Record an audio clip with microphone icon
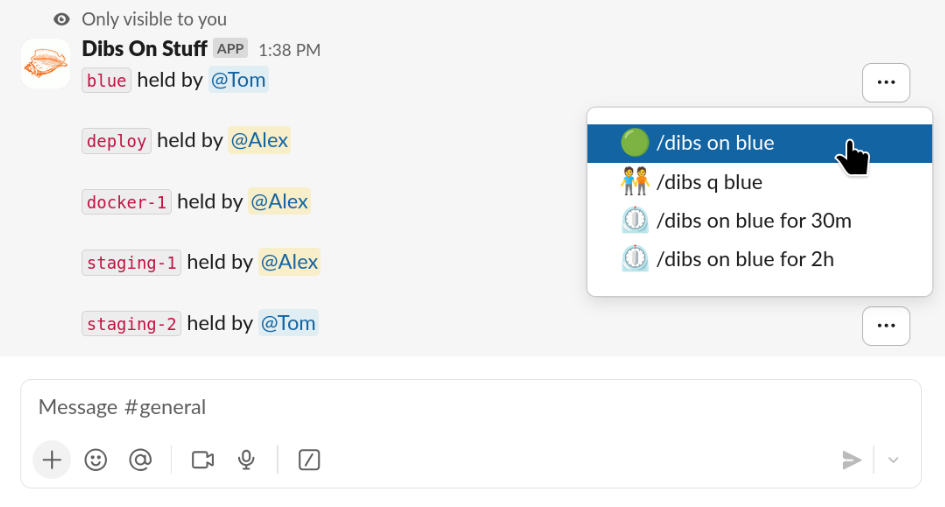 click(246, 460)
